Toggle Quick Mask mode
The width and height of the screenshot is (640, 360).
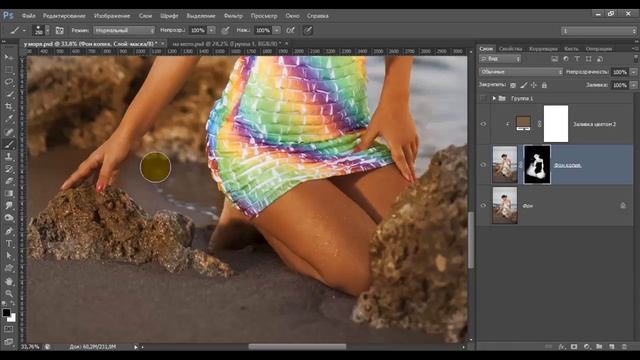[x=9, y=329]
